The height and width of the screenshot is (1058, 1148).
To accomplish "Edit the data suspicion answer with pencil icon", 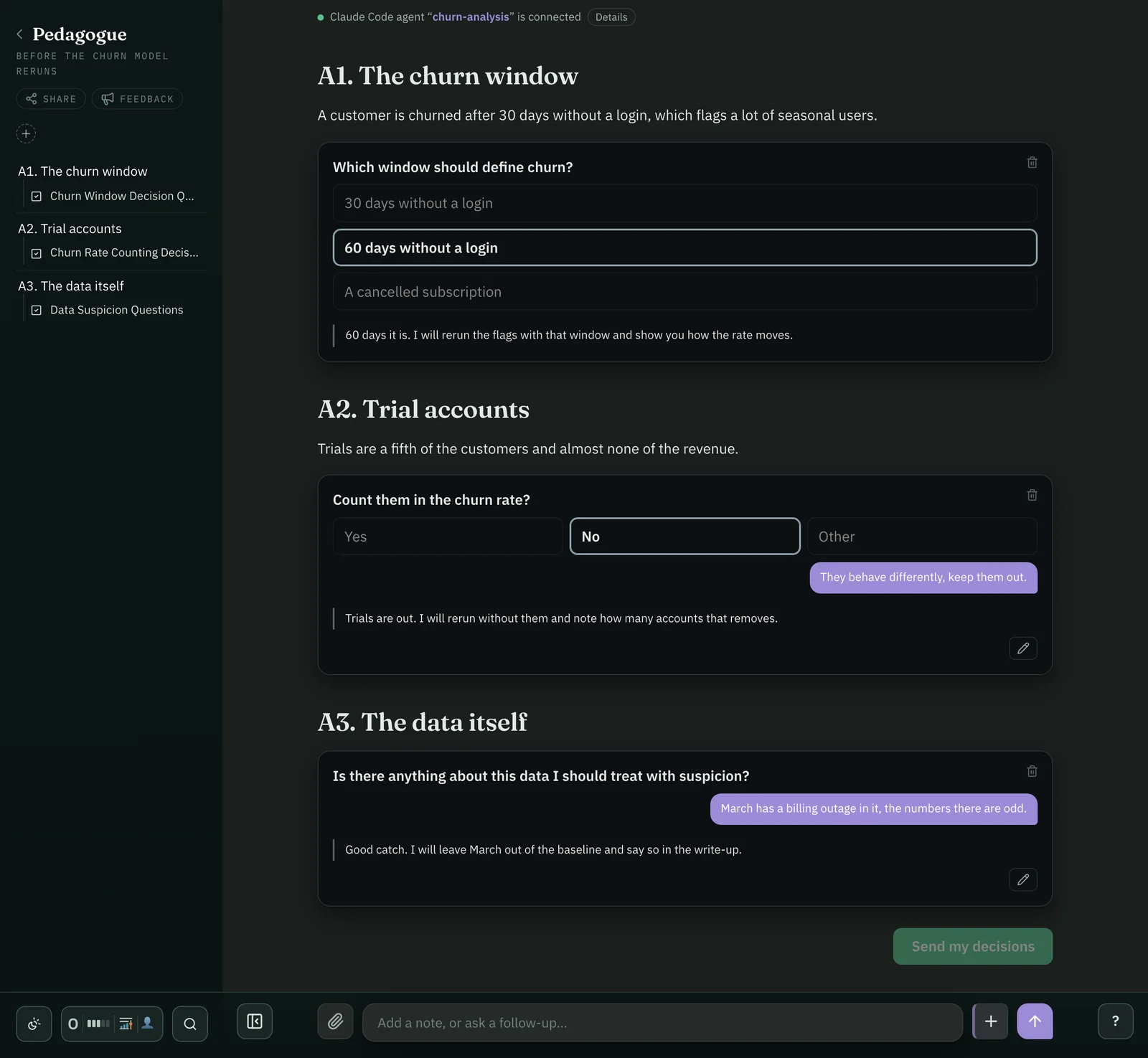I will click(1023, 879).
